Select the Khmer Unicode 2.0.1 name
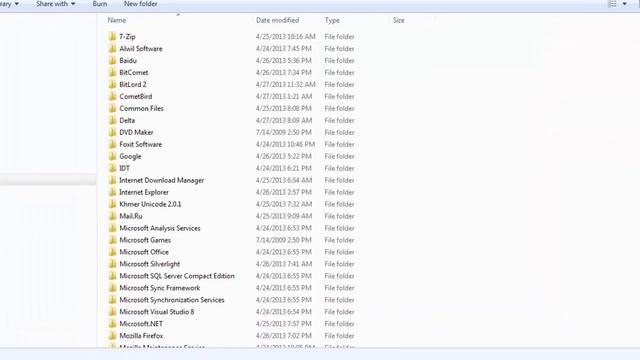 (x=150, y=204)
